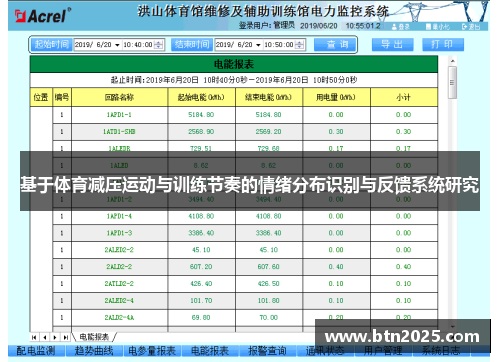Select the 电能报表 sheet tab
The width and height of the screenshot is (500, 362).
coord(94,337)
